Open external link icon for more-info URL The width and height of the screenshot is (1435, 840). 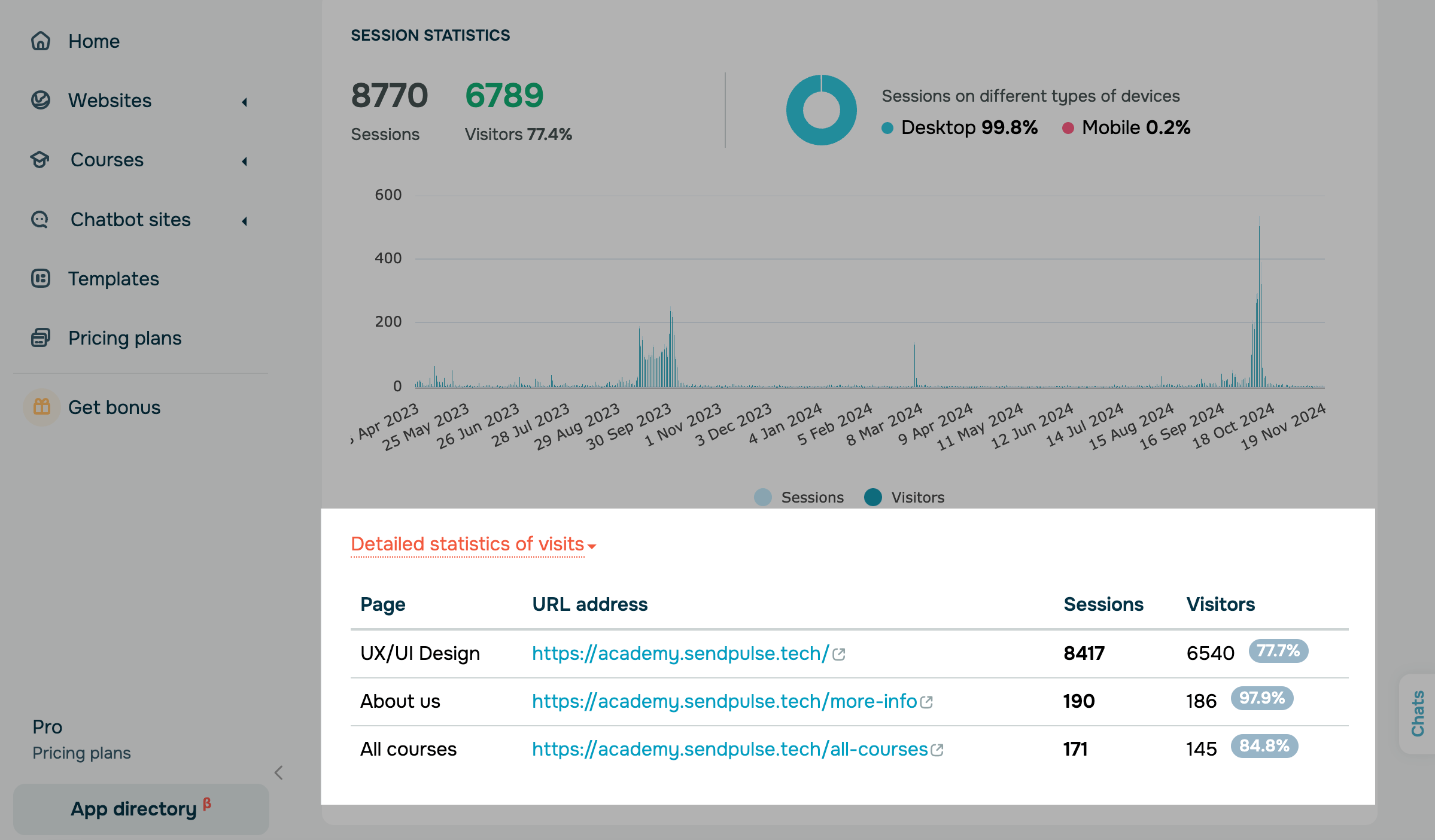point(926,702)
